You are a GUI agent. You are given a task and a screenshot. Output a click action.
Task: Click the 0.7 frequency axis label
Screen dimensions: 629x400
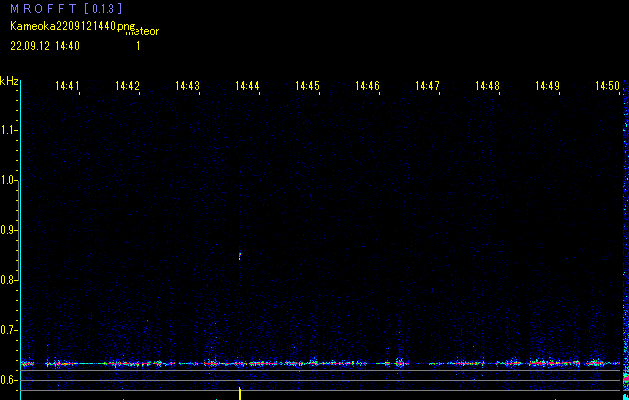[x=8, y=330]
